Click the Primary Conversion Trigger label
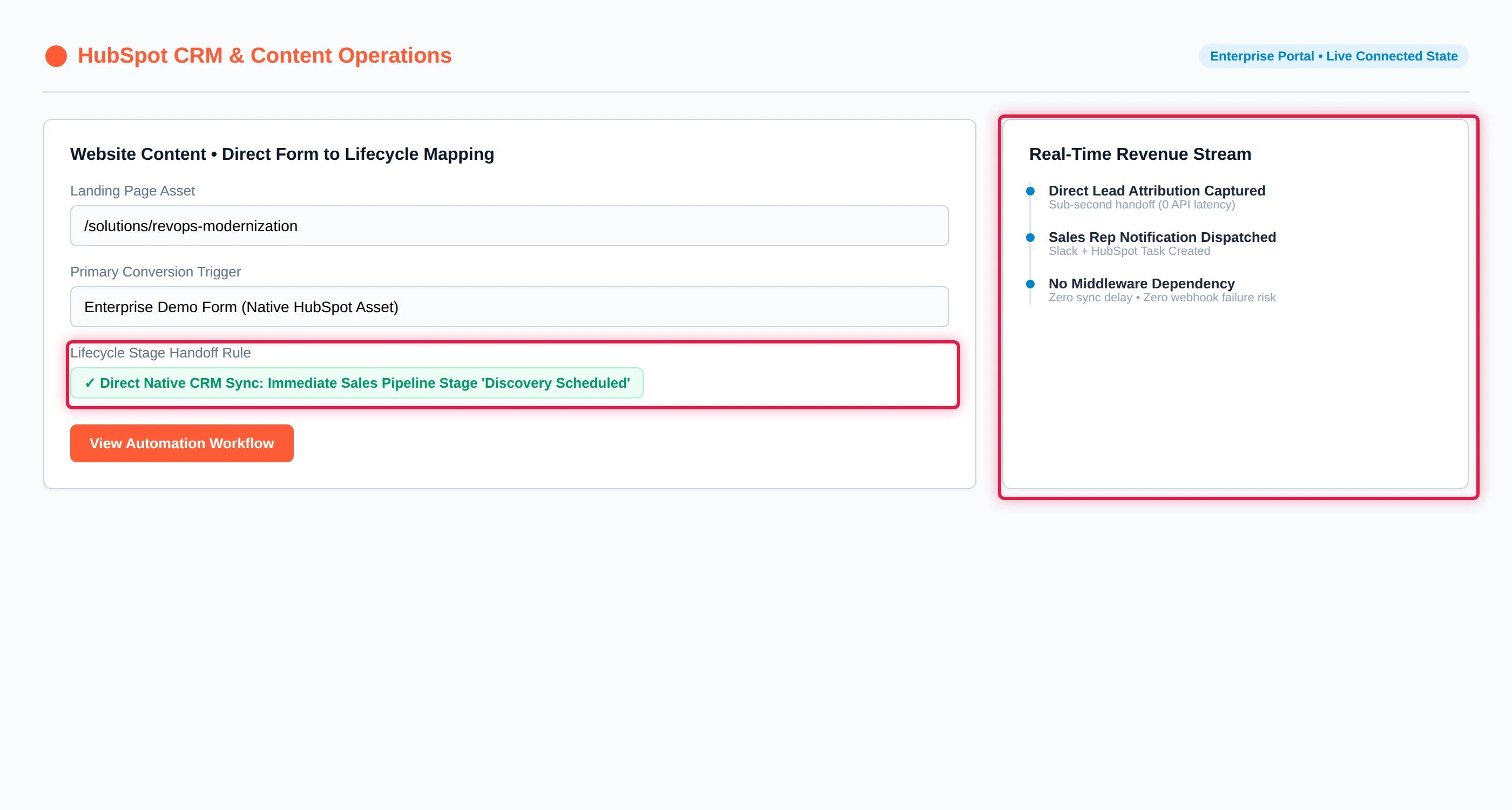Screen dimensions: 1512x810 coord(155,272)
